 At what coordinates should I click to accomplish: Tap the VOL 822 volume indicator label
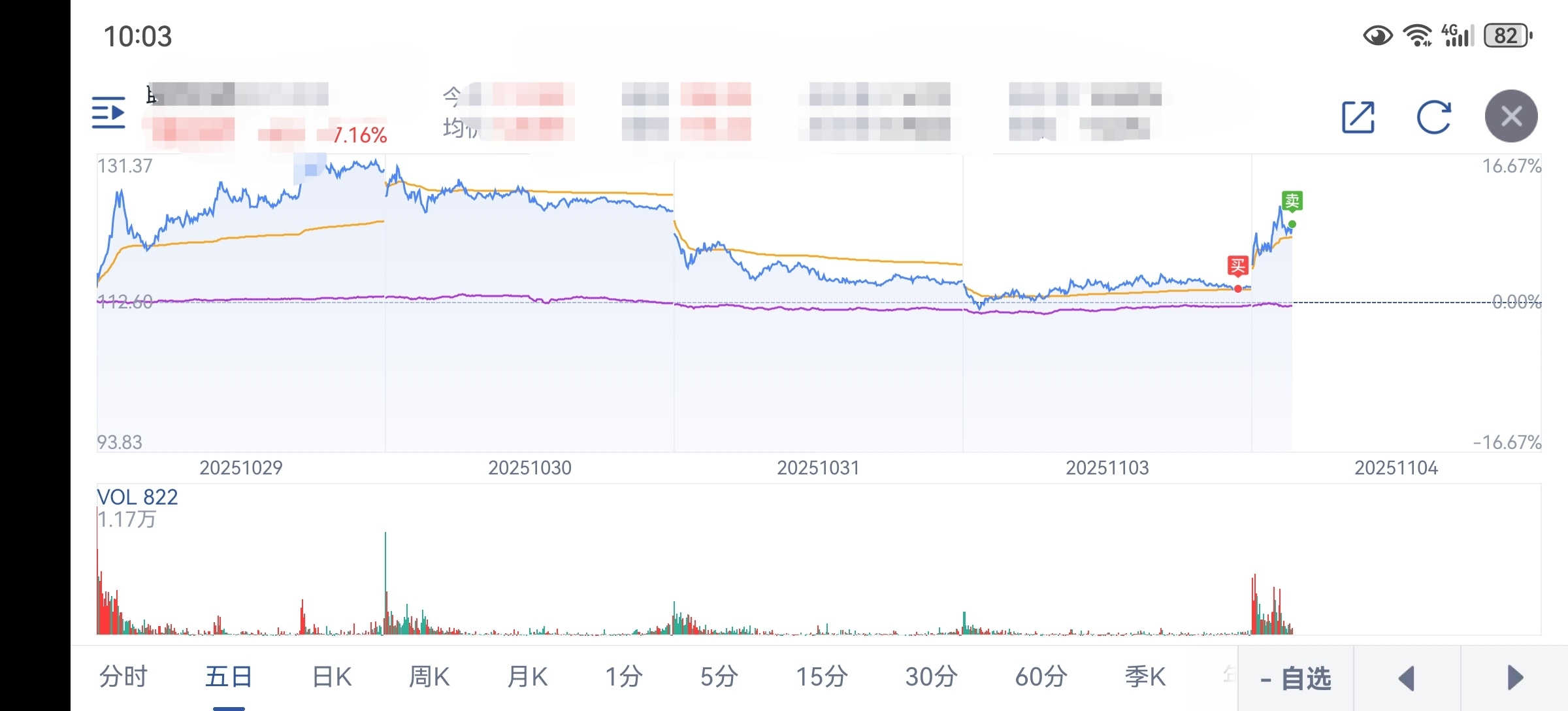click(x=137, y=497)
